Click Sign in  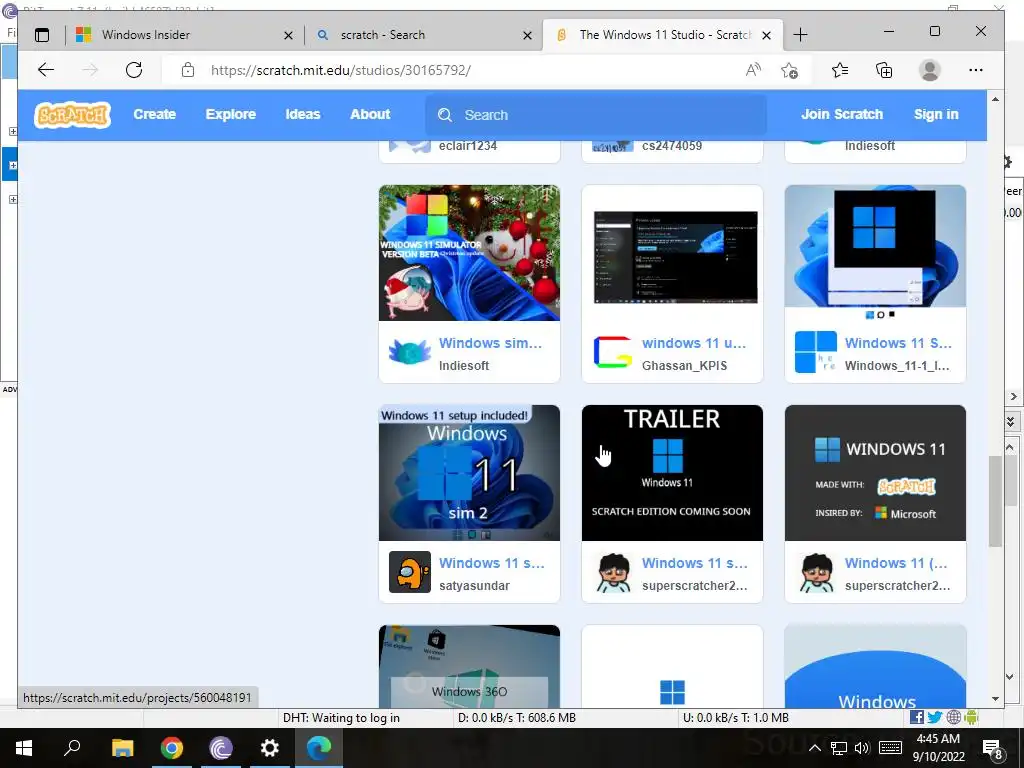[936, 114]
